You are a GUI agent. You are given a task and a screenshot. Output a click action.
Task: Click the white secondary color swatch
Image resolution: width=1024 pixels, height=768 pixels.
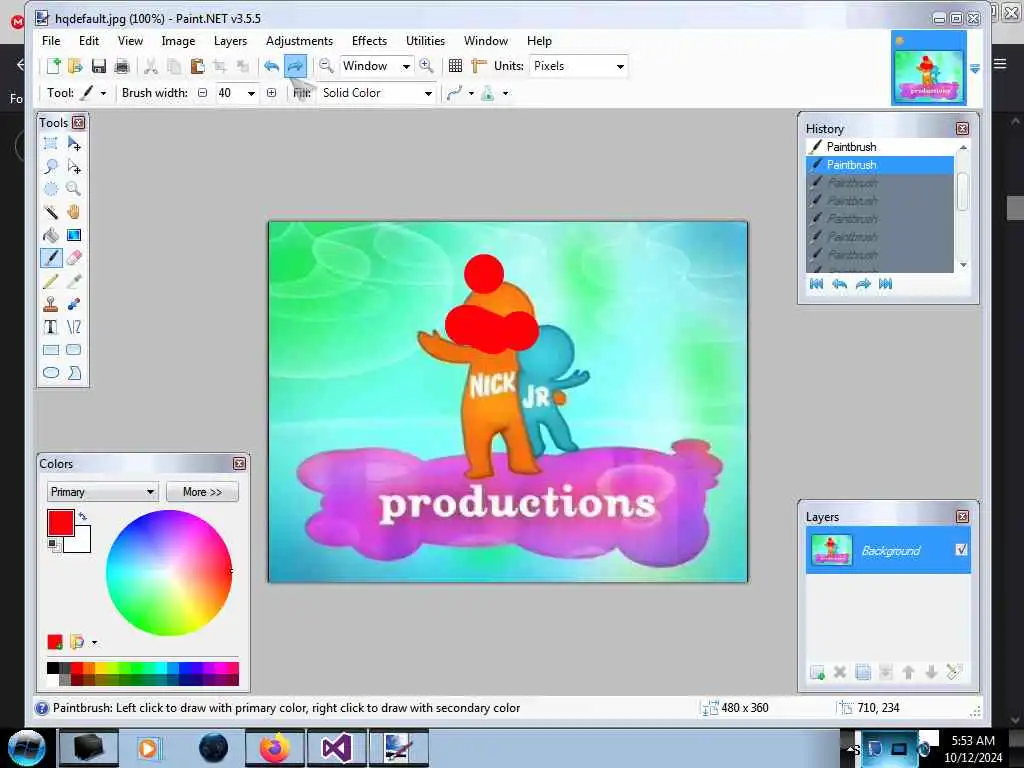coord(82,544)
